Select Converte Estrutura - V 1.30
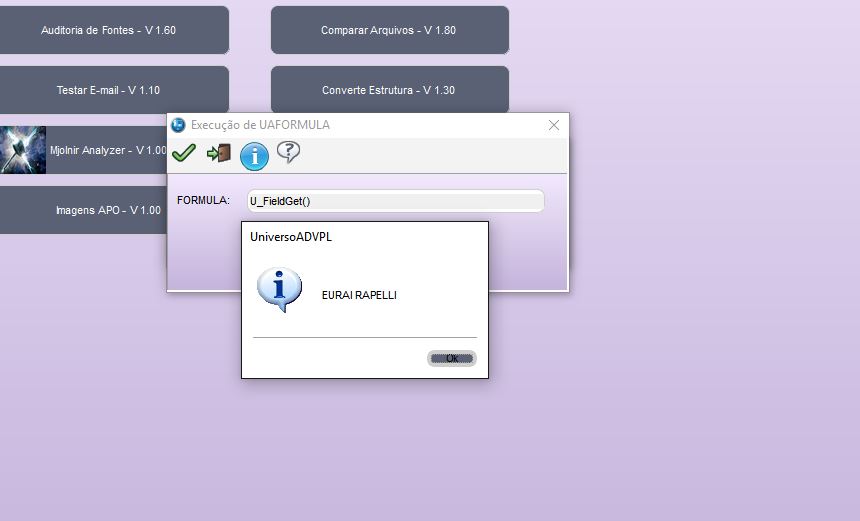 389,90
